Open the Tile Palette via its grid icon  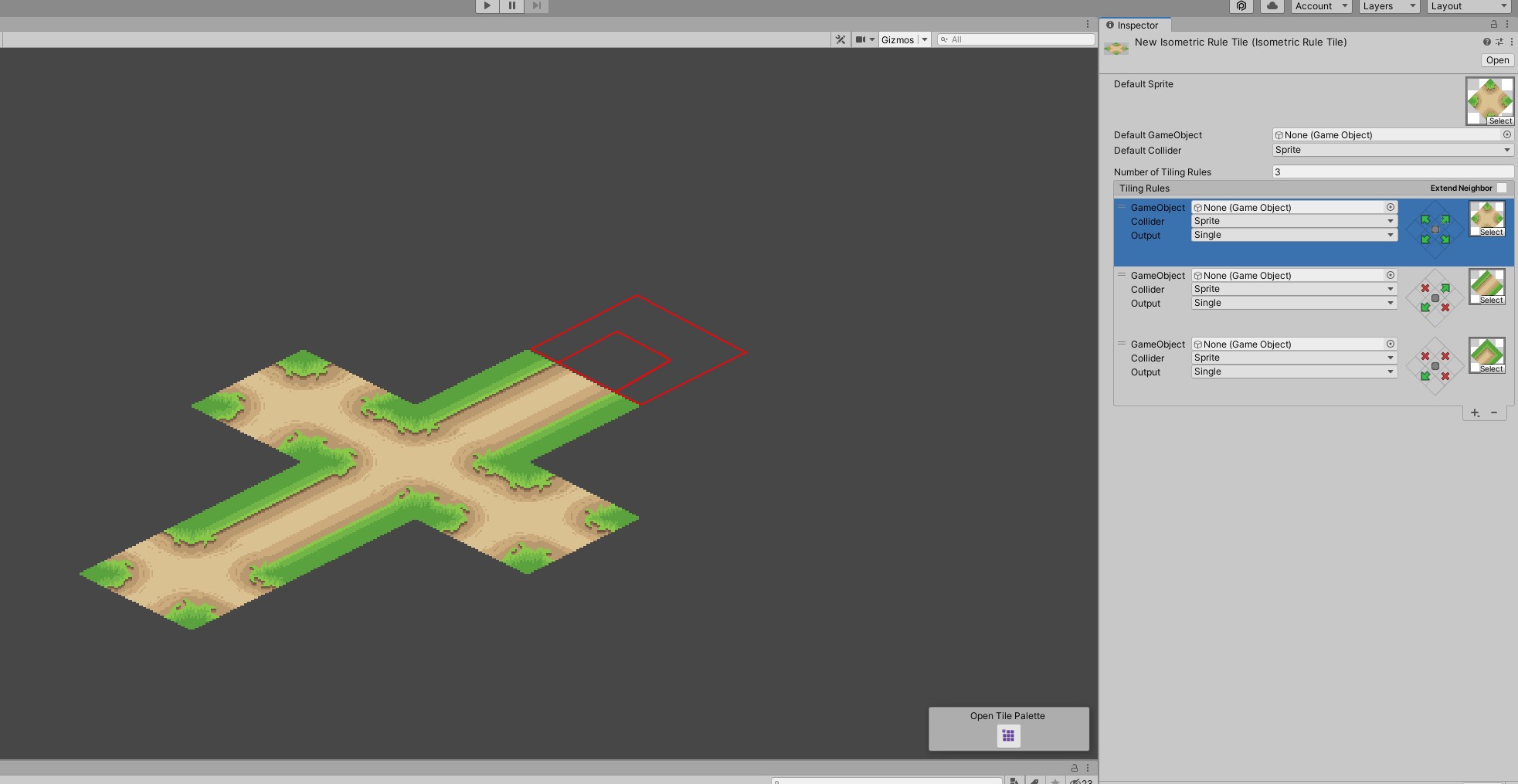(x=1007, y=736)
